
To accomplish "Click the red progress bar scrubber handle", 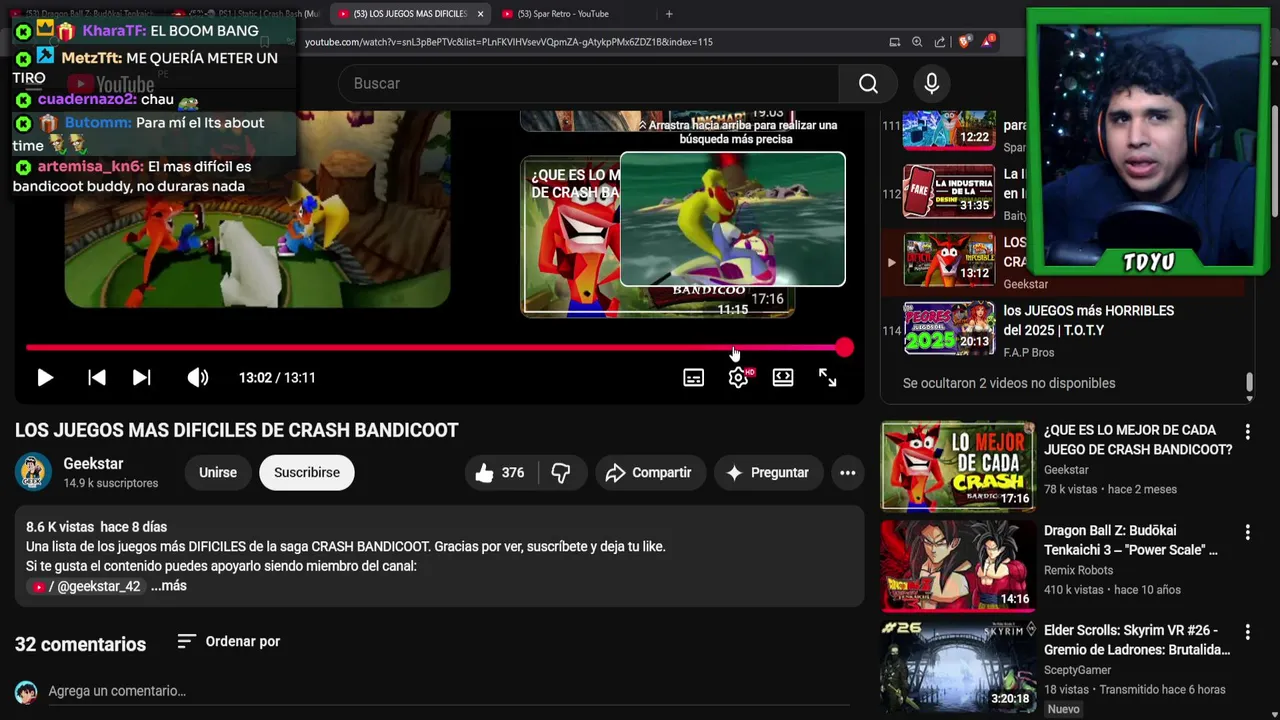I will tap(845, 347).
